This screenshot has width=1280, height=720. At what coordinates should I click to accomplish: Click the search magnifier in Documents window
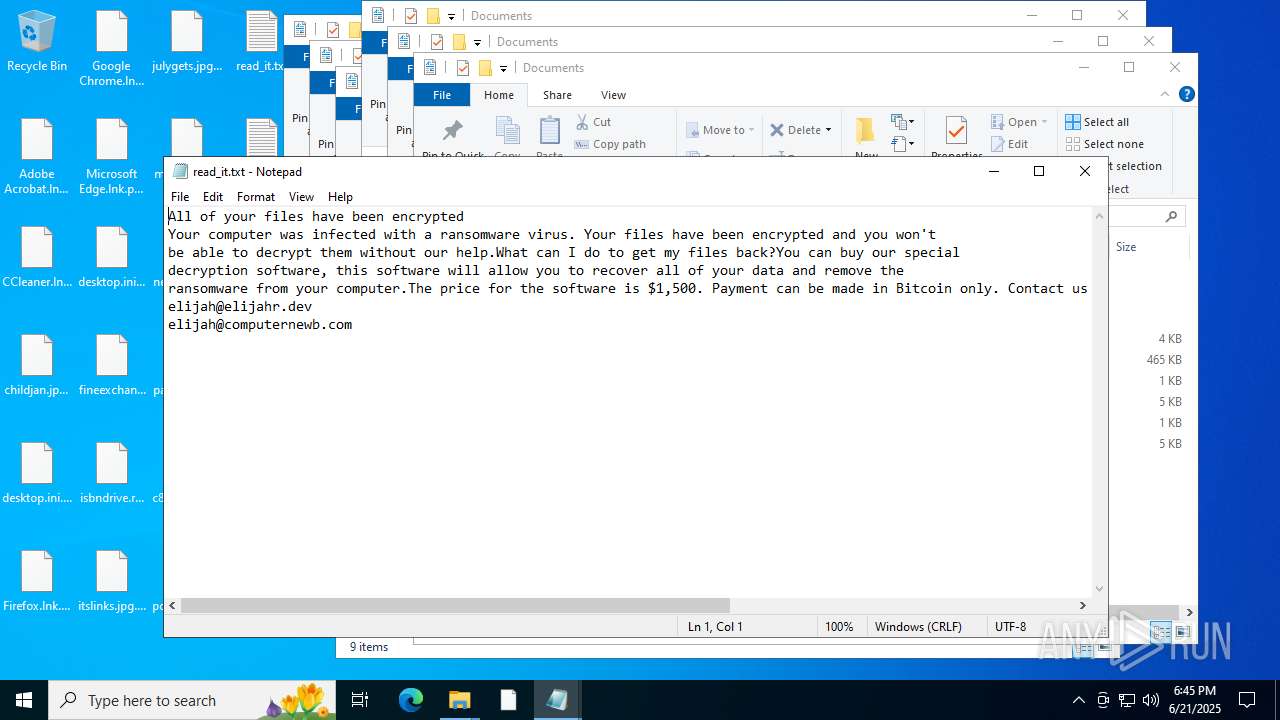1171,216
